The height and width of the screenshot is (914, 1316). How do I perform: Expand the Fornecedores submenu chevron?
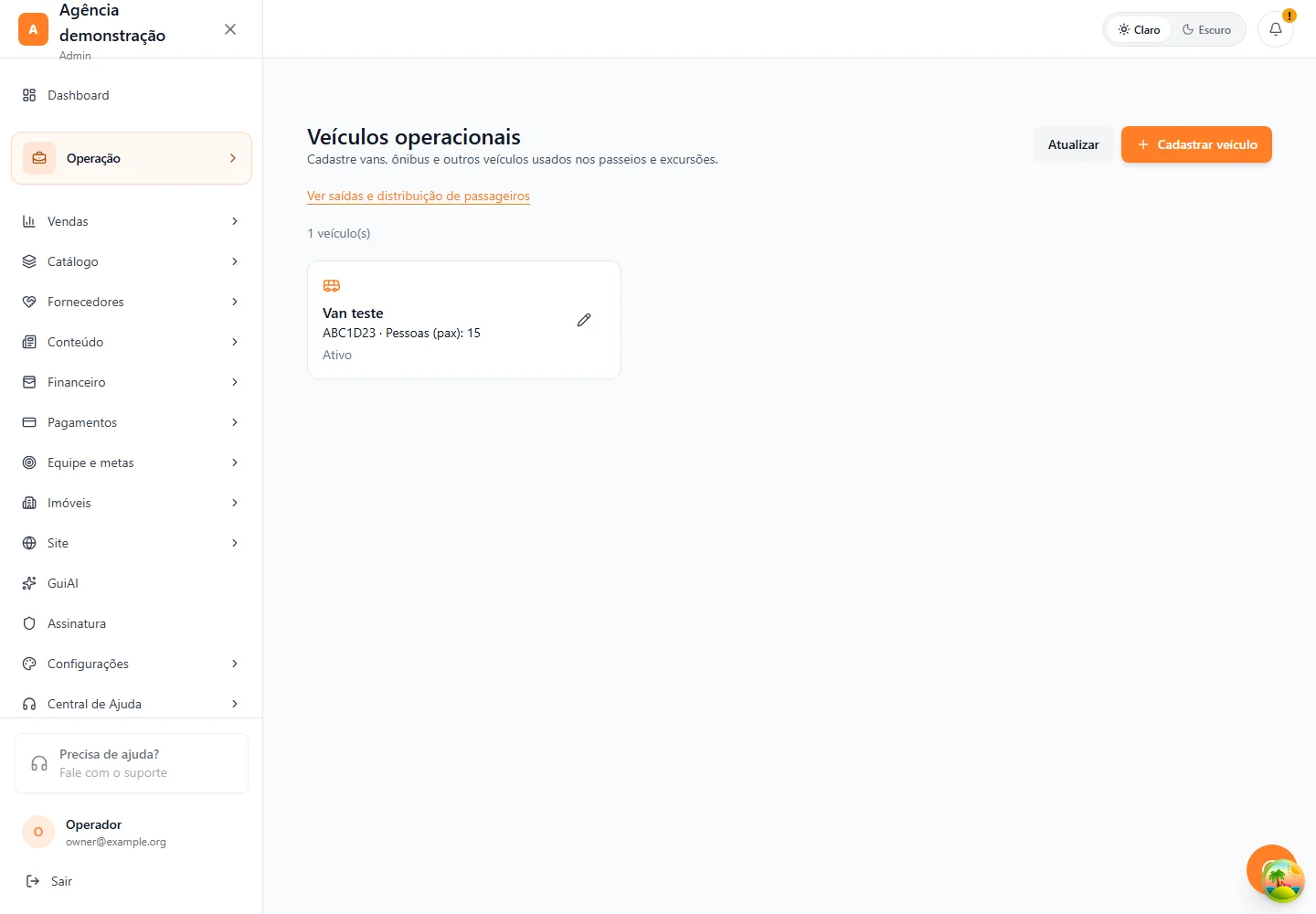(x=235, y=302)
